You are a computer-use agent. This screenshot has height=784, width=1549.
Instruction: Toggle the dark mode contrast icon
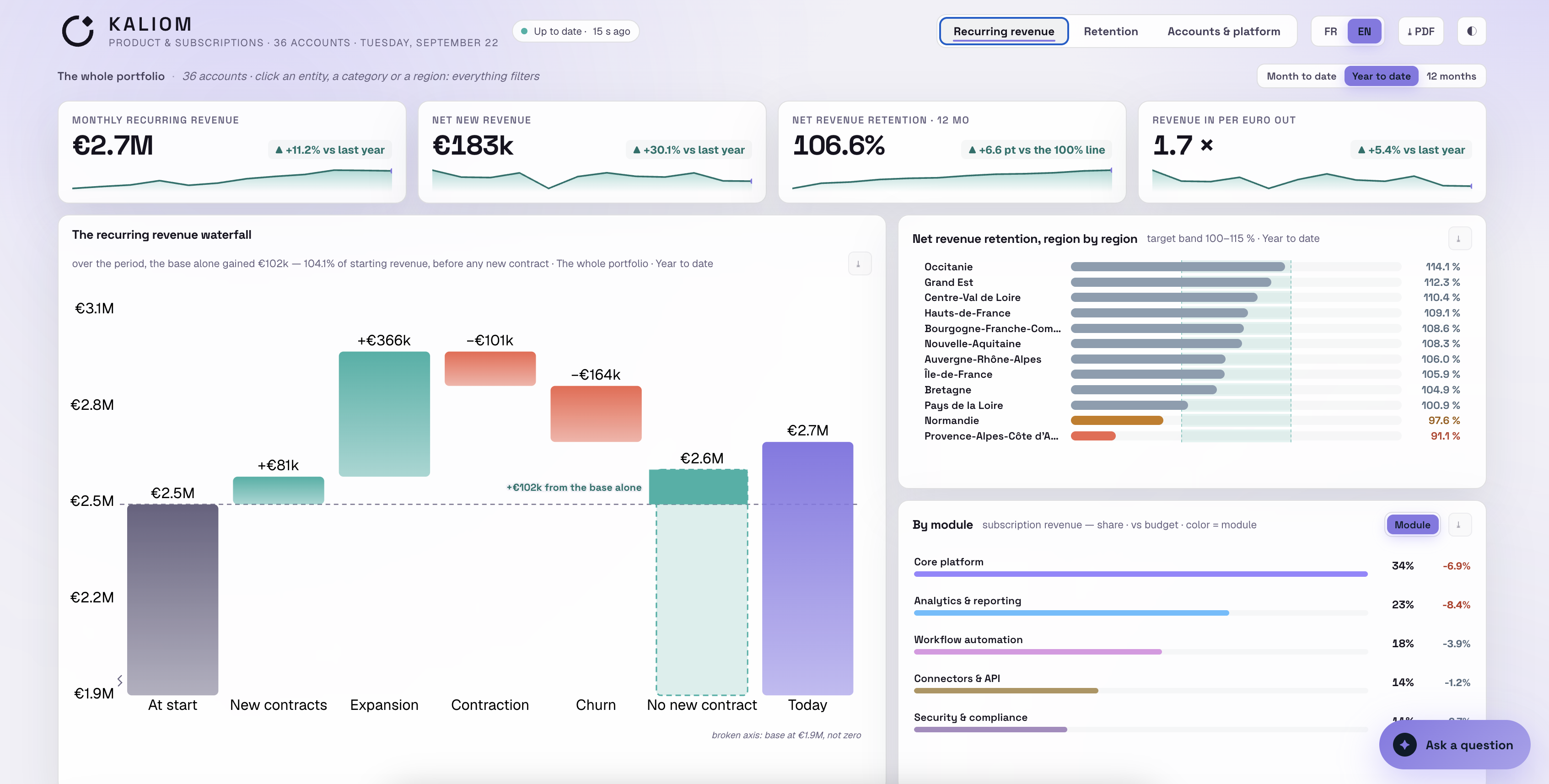pyautogui.click(x=1471, y=31)
